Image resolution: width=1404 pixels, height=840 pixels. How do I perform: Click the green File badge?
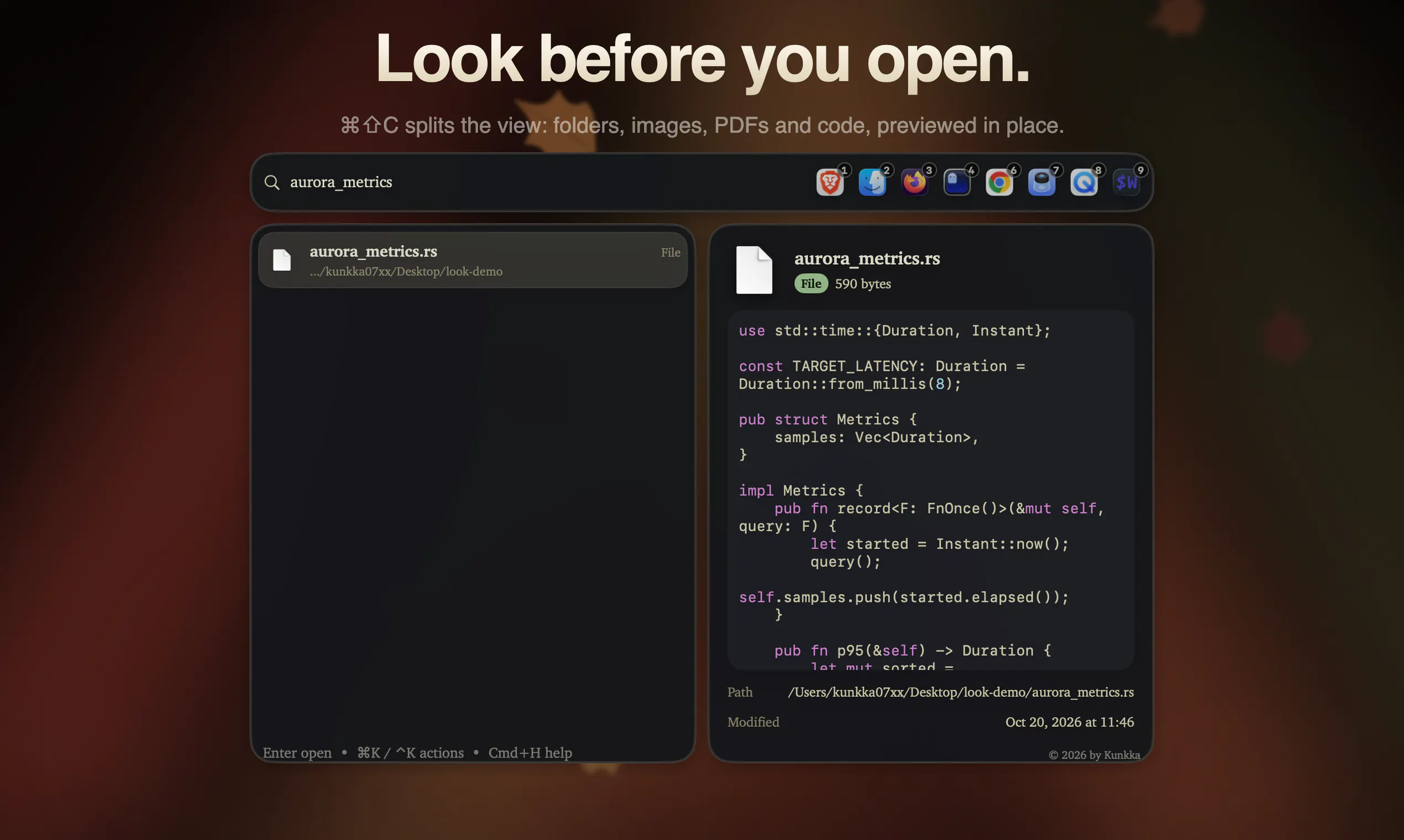tap(811, 283)
